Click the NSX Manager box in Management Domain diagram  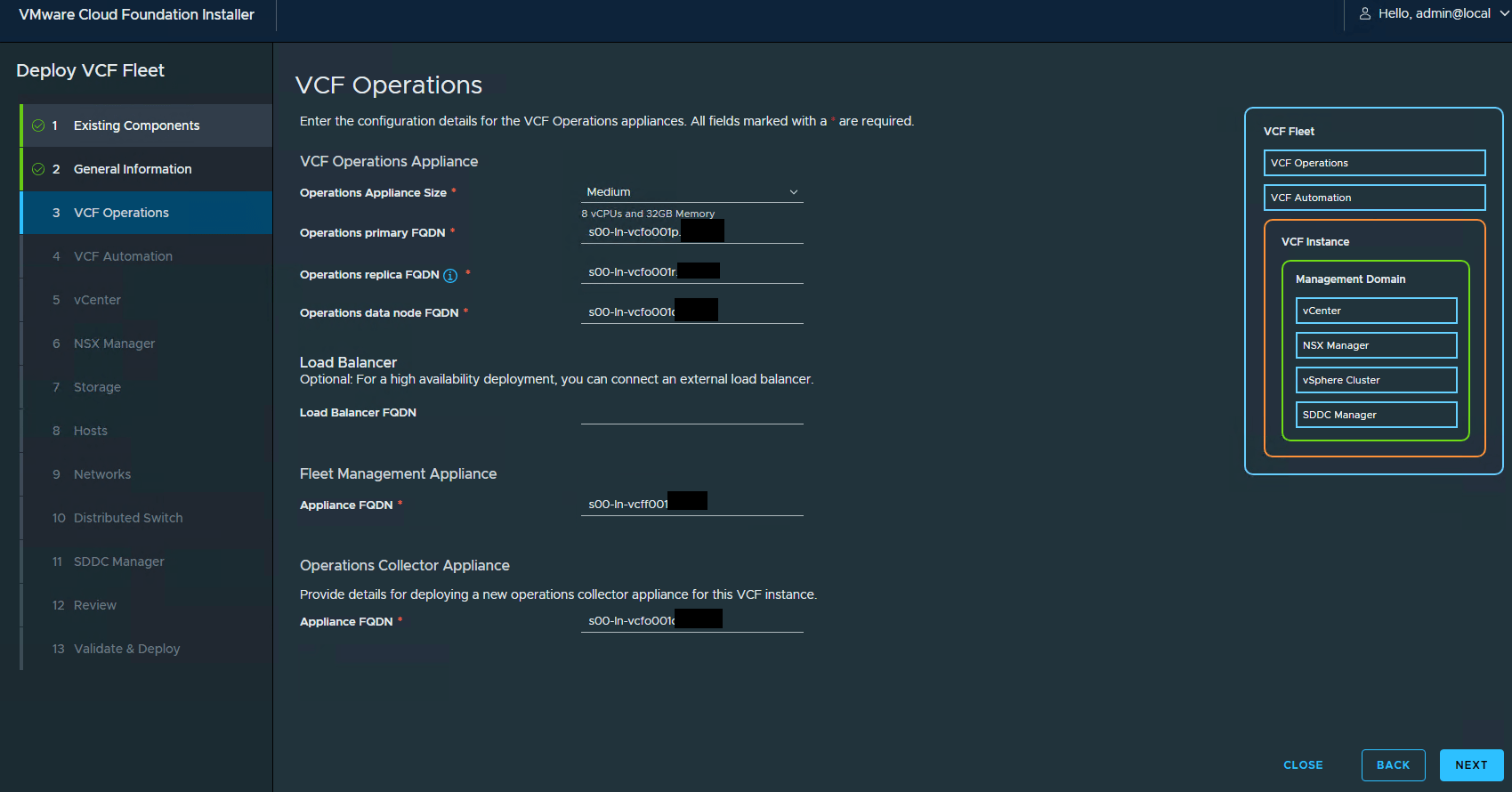pyautogui.click(x=1376, y=345)
